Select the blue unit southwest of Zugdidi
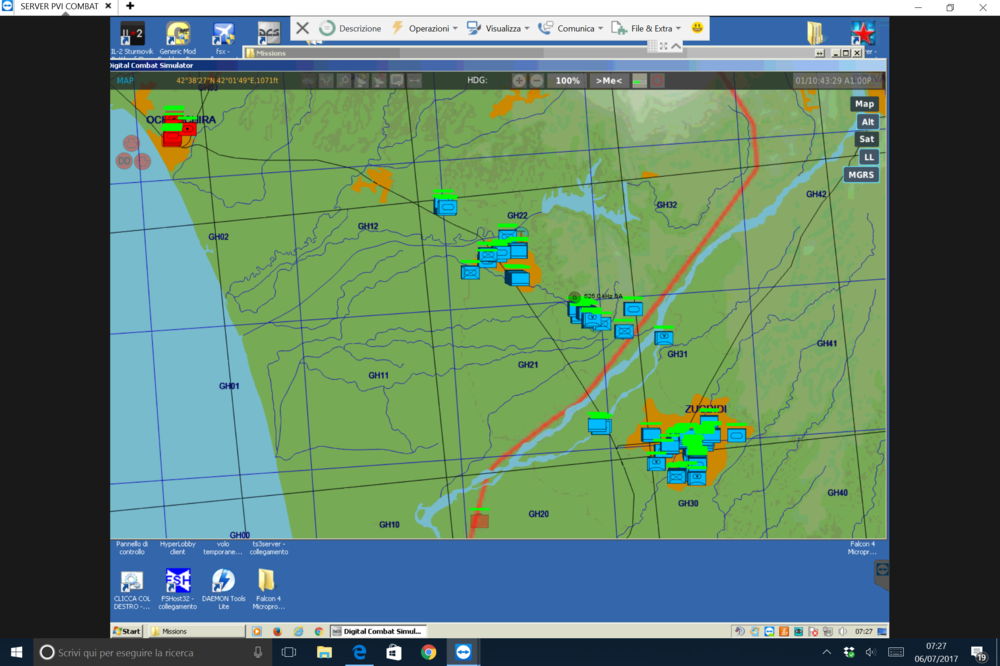The width and height of the screenshot is (1000, 666). [x=599, y=424]
